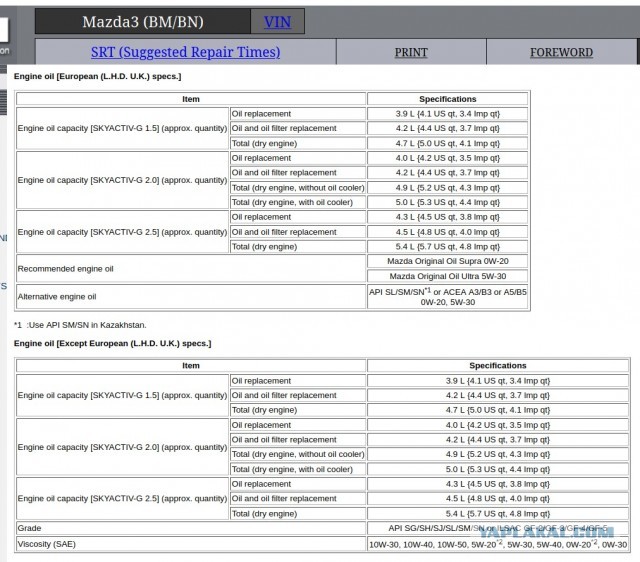
Task: Select '5.4 L {5.7 US qt' in European table
Action: (448, 247)
